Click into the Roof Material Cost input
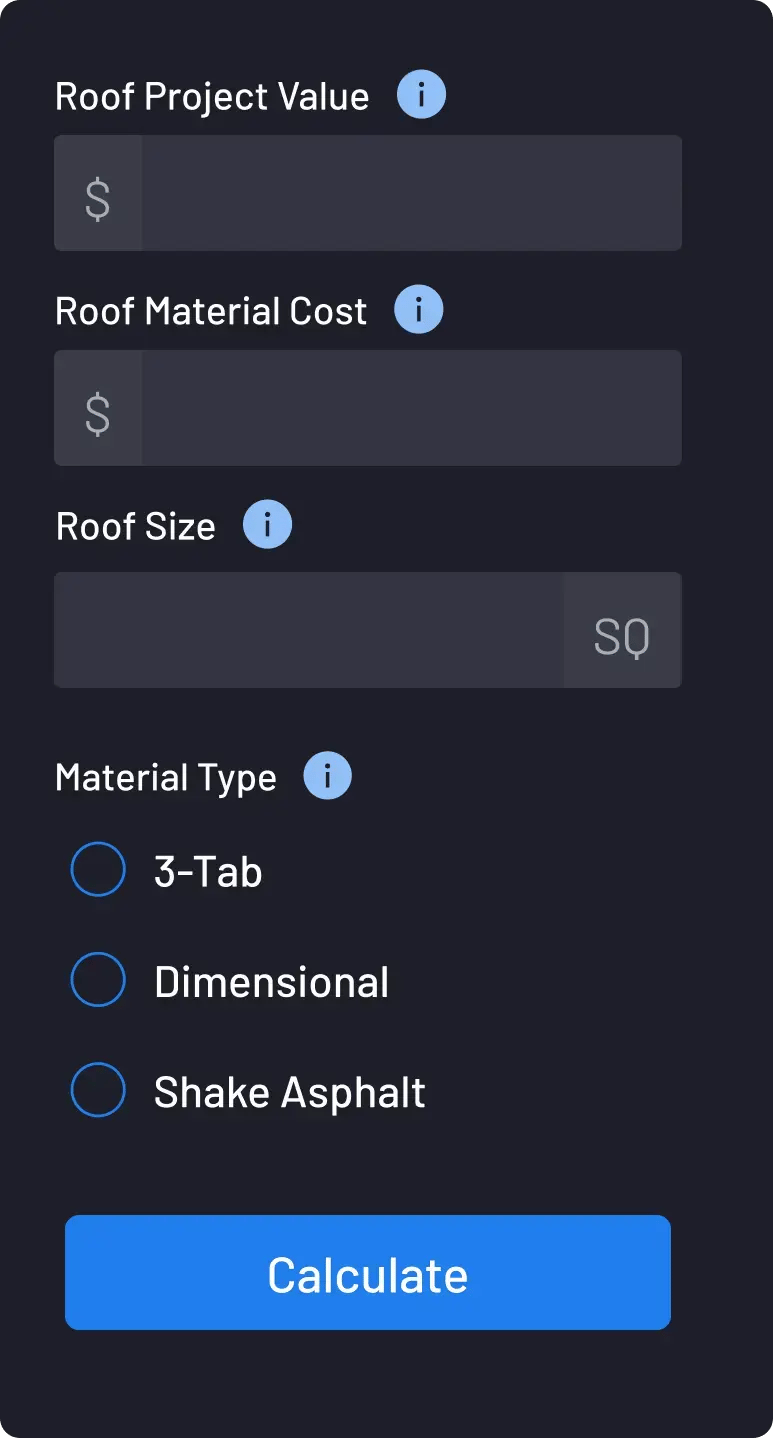The width and height of the screenshot is (773, 1438). 410,408
